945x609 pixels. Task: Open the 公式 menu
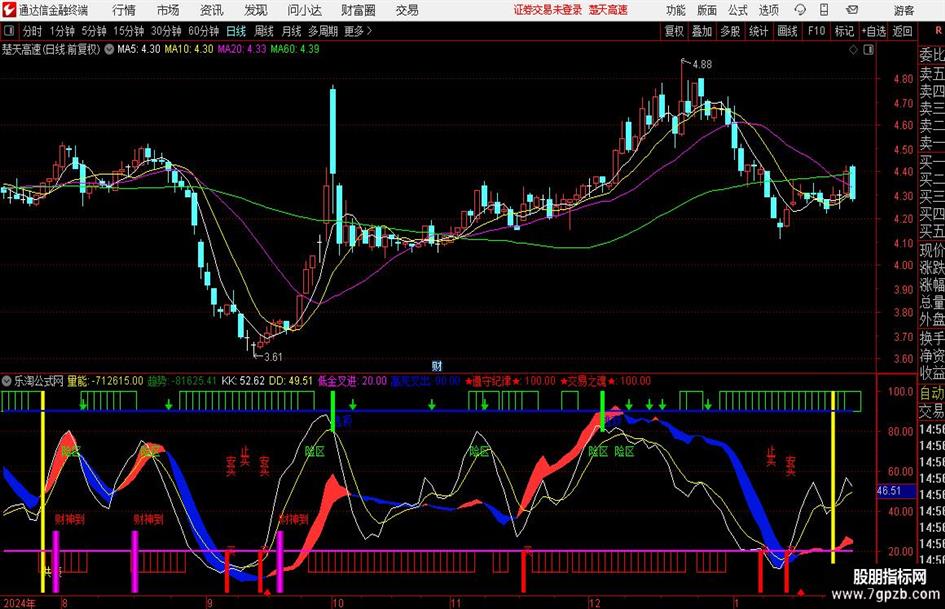click(738, 10)
